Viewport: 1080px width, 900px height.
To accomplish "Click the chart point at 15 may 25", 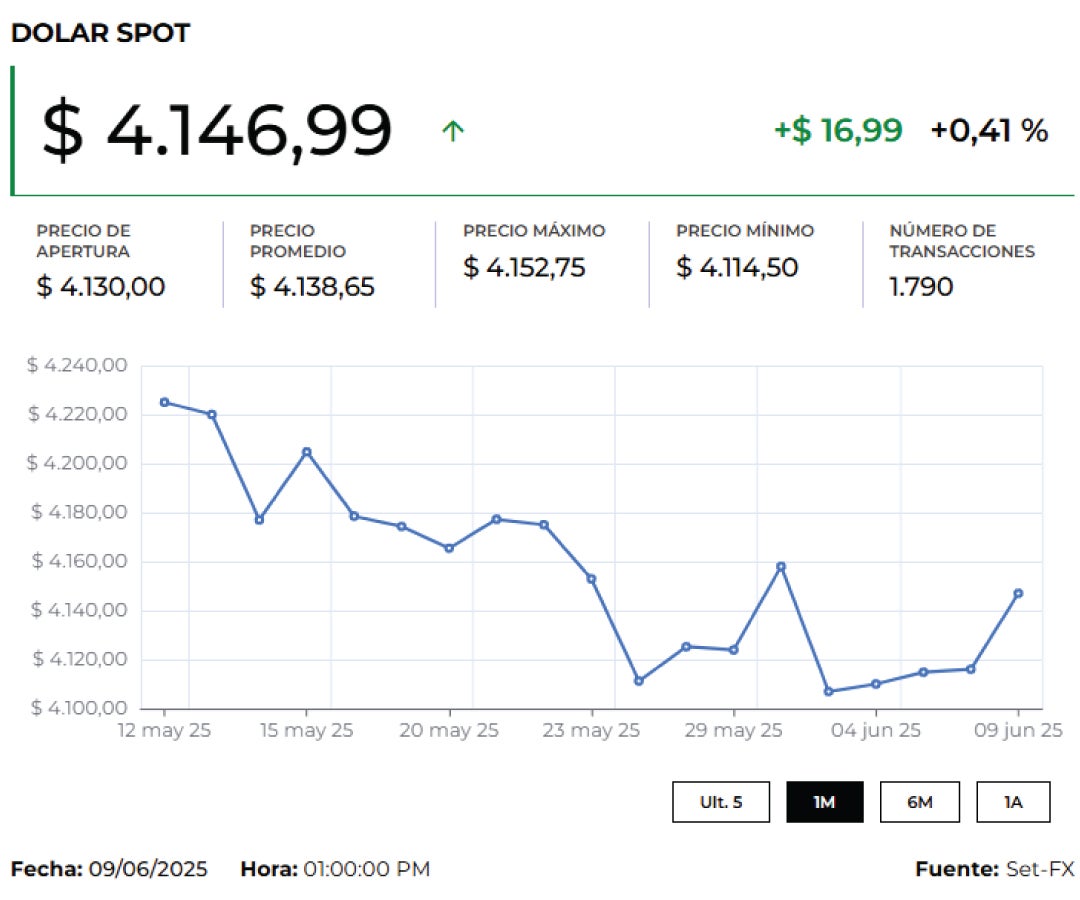I will [307, 452].
